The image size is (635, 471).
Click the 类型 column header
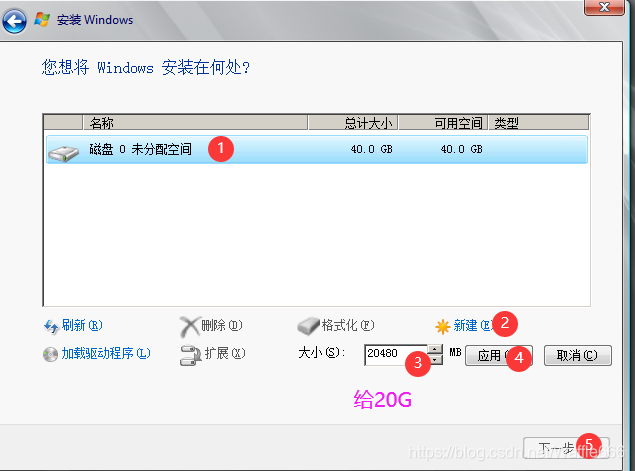(x=539, y=123)
